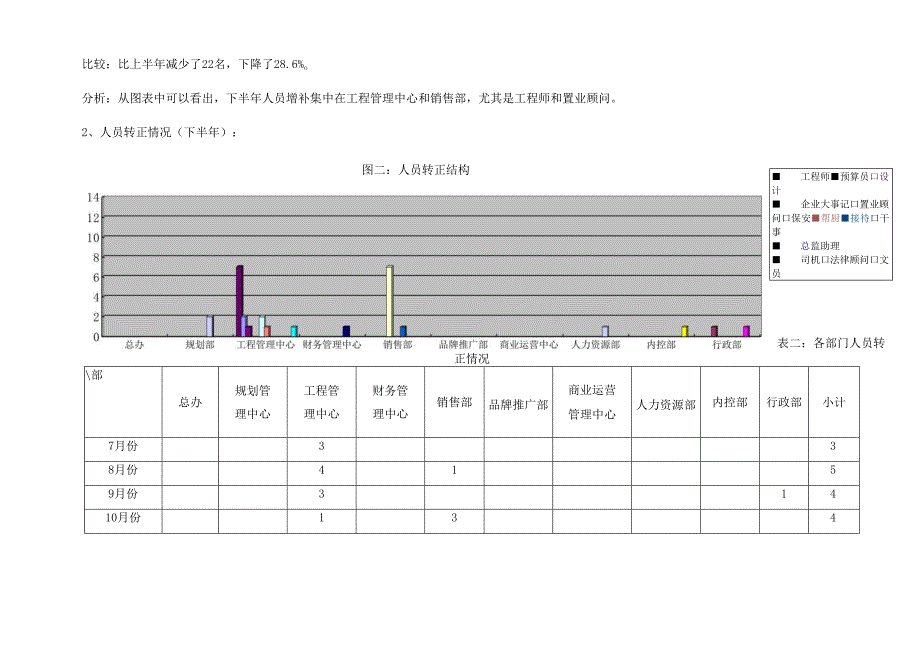
Task: Select value 3 in 7月份 工程管理中心 cell
Action: pos(322,446)
